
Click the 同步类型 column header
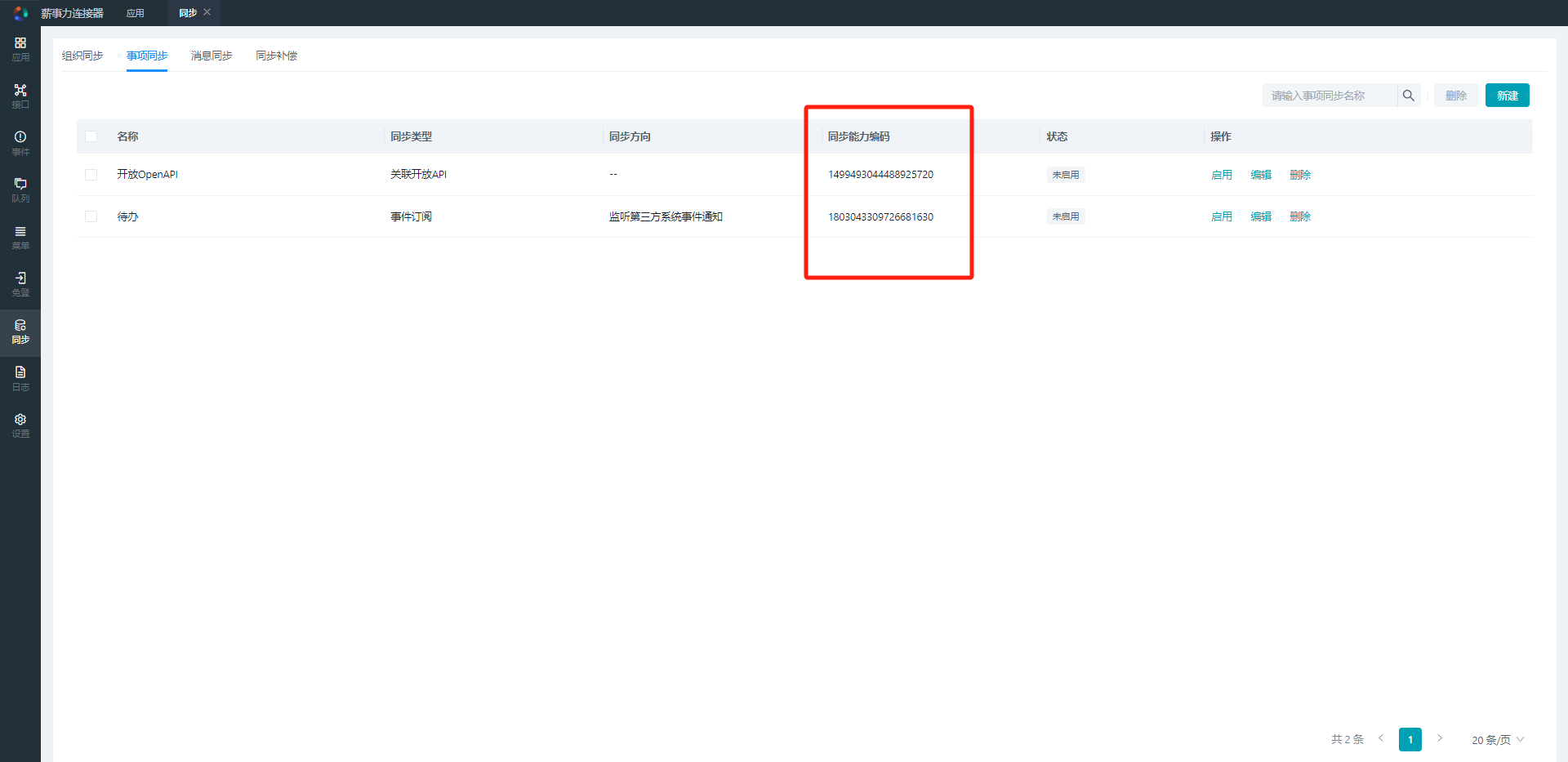(x=411, y=136)
